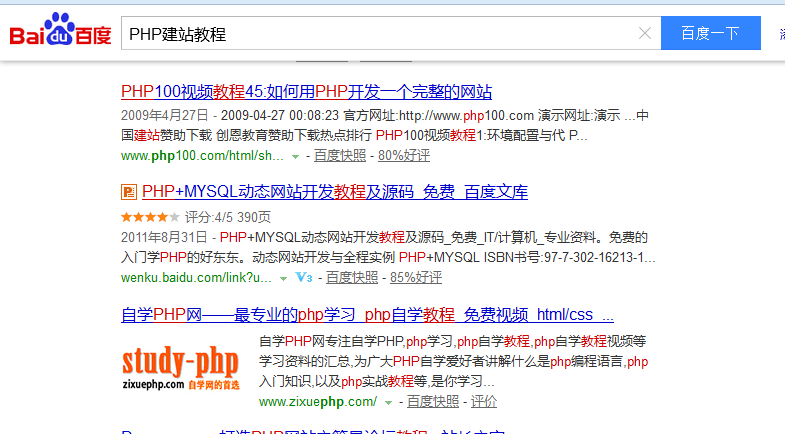The image size is (785, 434).
Task: Expand the dropdown arrow after www.php100.com URL
Action: tap(295, 157)
